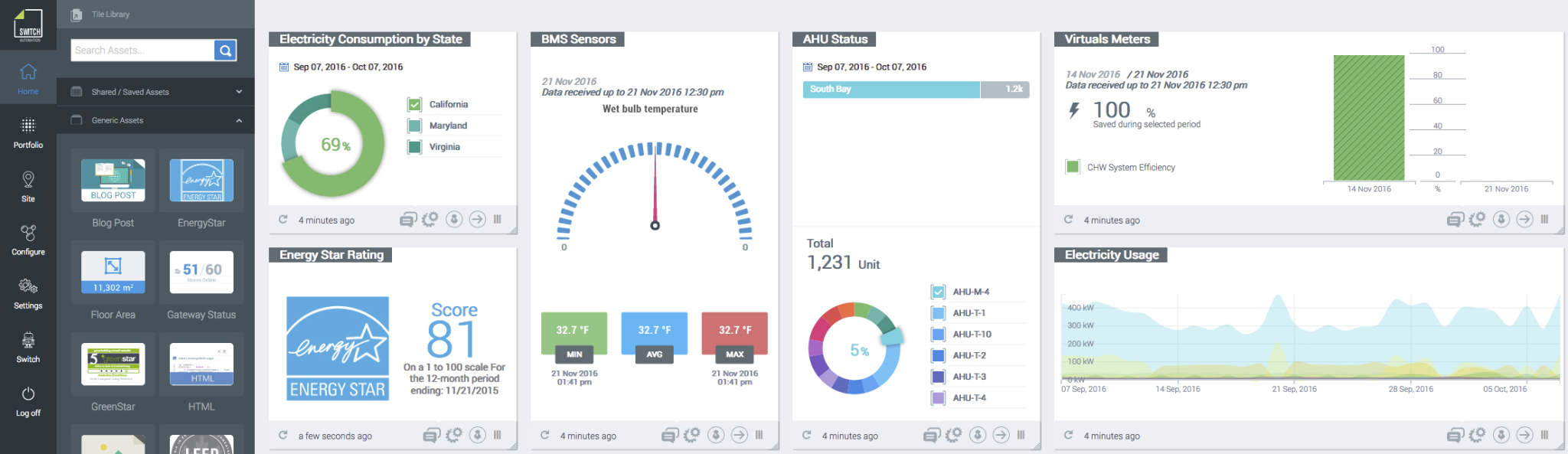Toggle the AHU-M-4 checkbox

pyautogui.click(x=938, y=292)
